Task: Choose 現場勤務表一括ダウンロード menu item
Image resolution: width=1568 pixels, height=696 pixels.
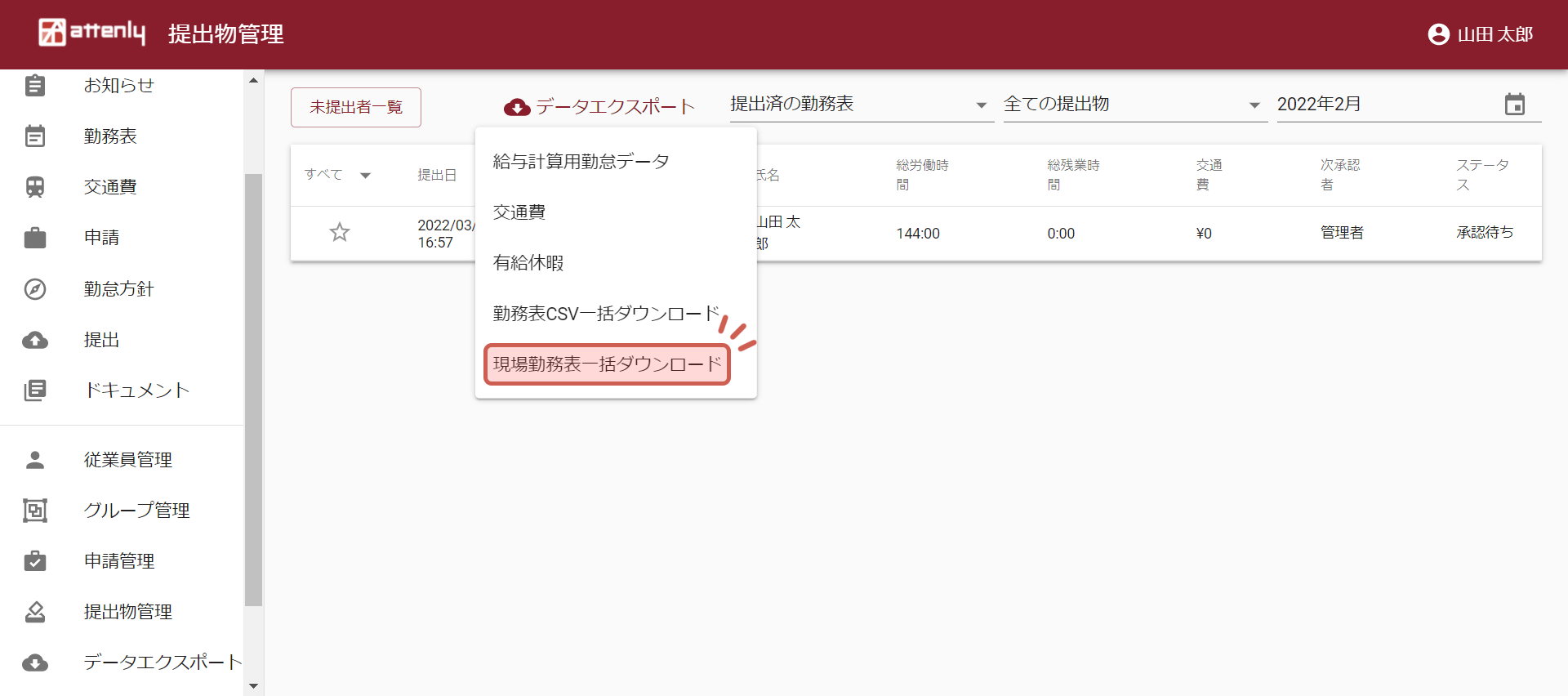Action: (x=607, y=364)
